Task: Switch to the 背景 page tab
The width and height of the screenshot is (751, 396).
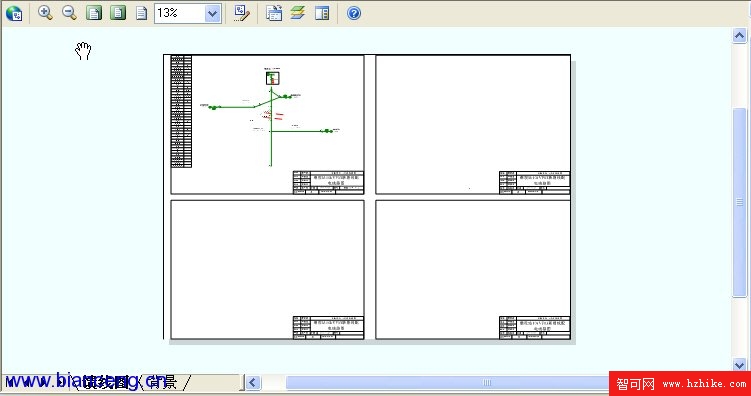Action: click(164, 382)
